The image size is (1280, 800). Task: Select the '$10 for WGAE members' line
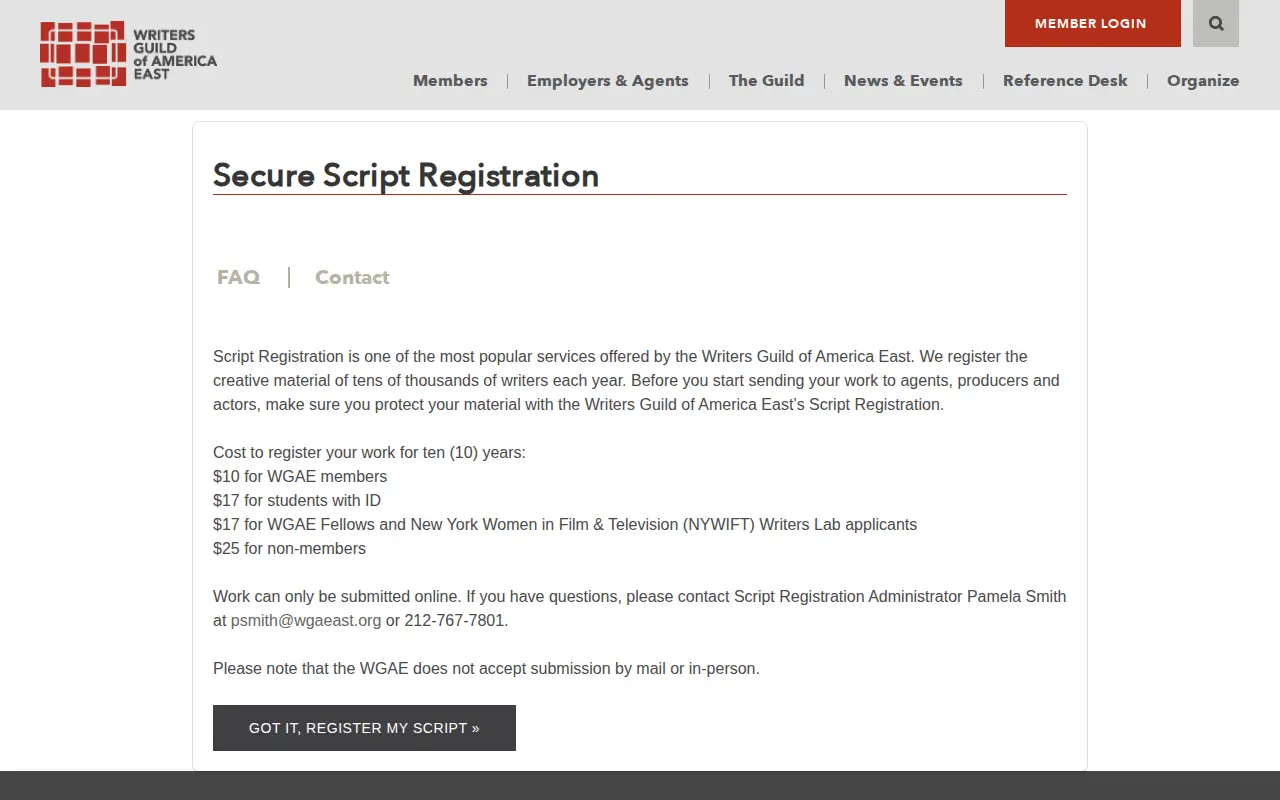pyautogui.click(x=300, y=476)
